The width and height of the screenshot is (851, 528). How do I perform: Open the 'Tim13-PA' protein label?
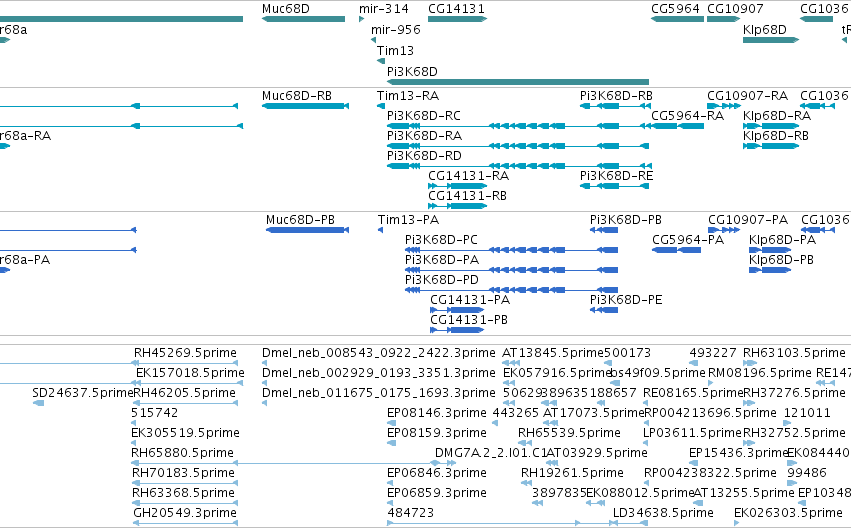click(408, 220)
